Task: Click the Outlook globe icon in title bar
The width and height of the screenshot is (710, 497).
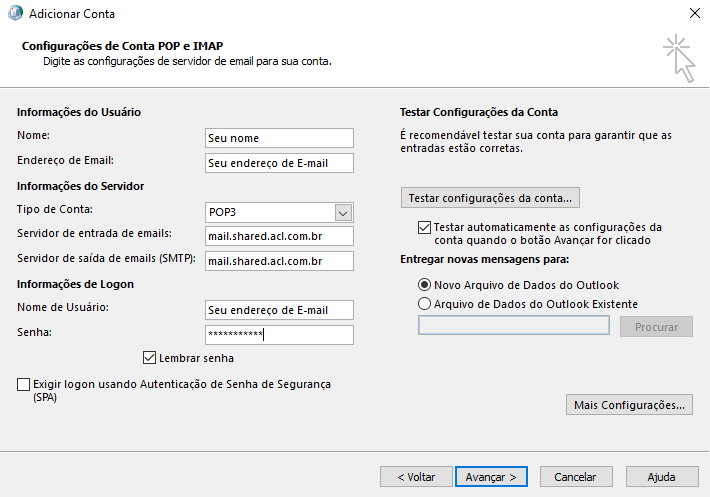Action: (x=12, y=14)
